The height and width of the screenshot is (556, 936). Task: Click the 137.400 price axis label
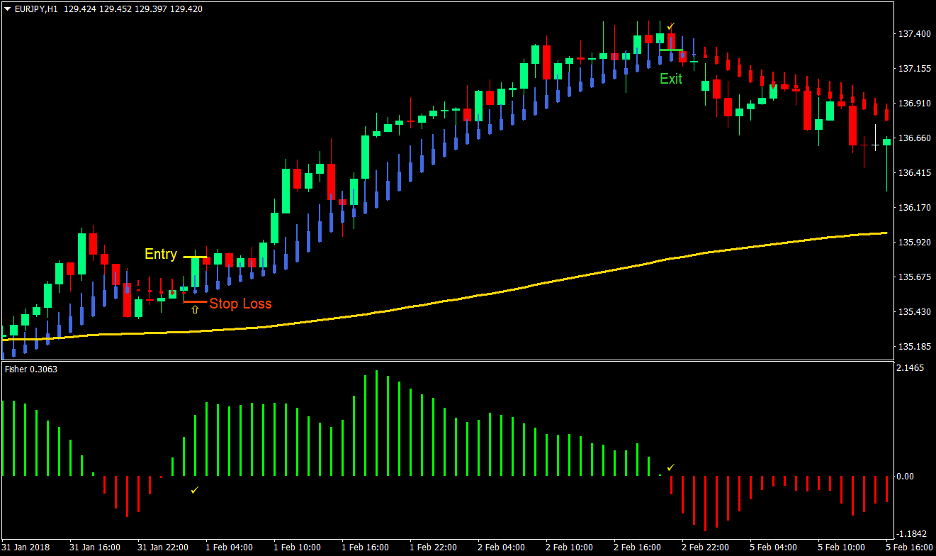click(x=914, y=34)
